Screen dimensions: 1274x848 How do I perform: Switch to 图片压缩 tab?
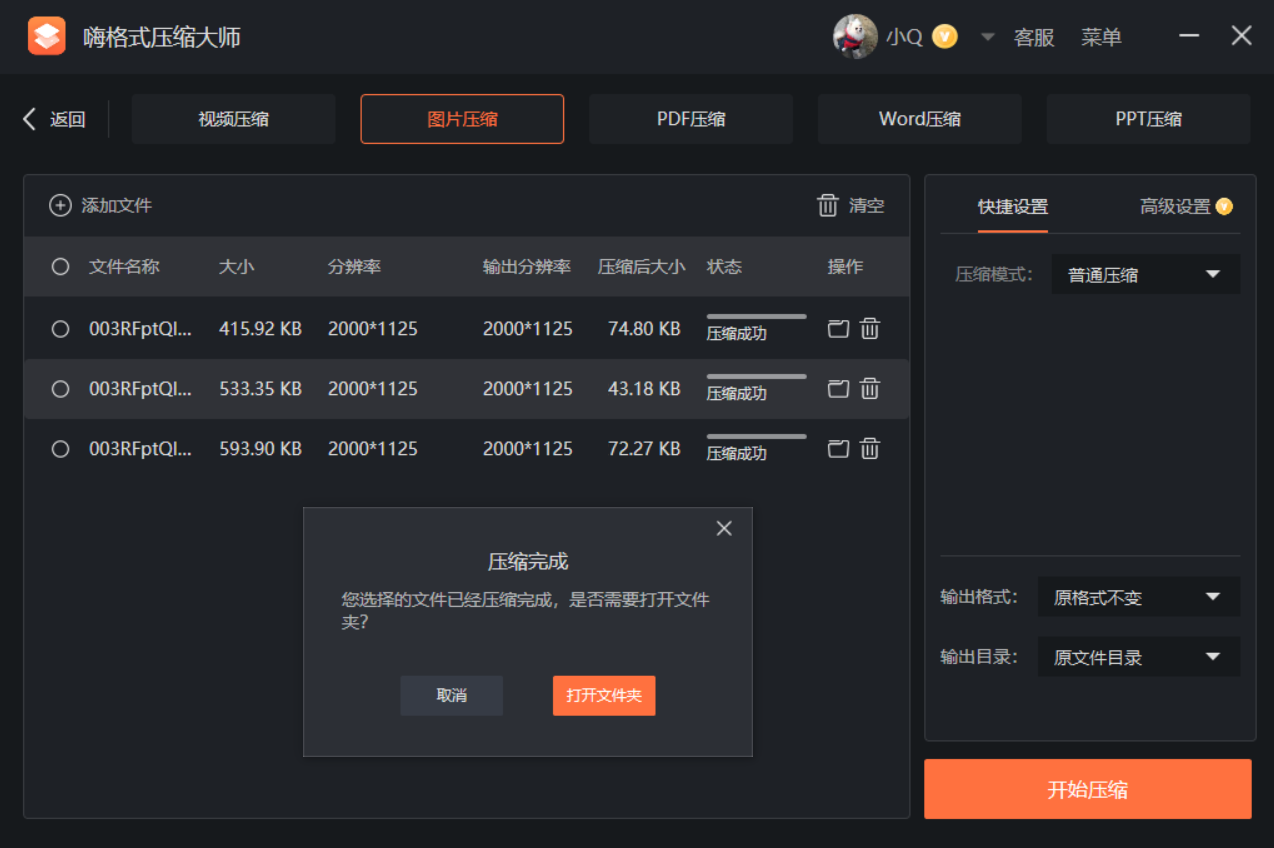click(462, 119)
